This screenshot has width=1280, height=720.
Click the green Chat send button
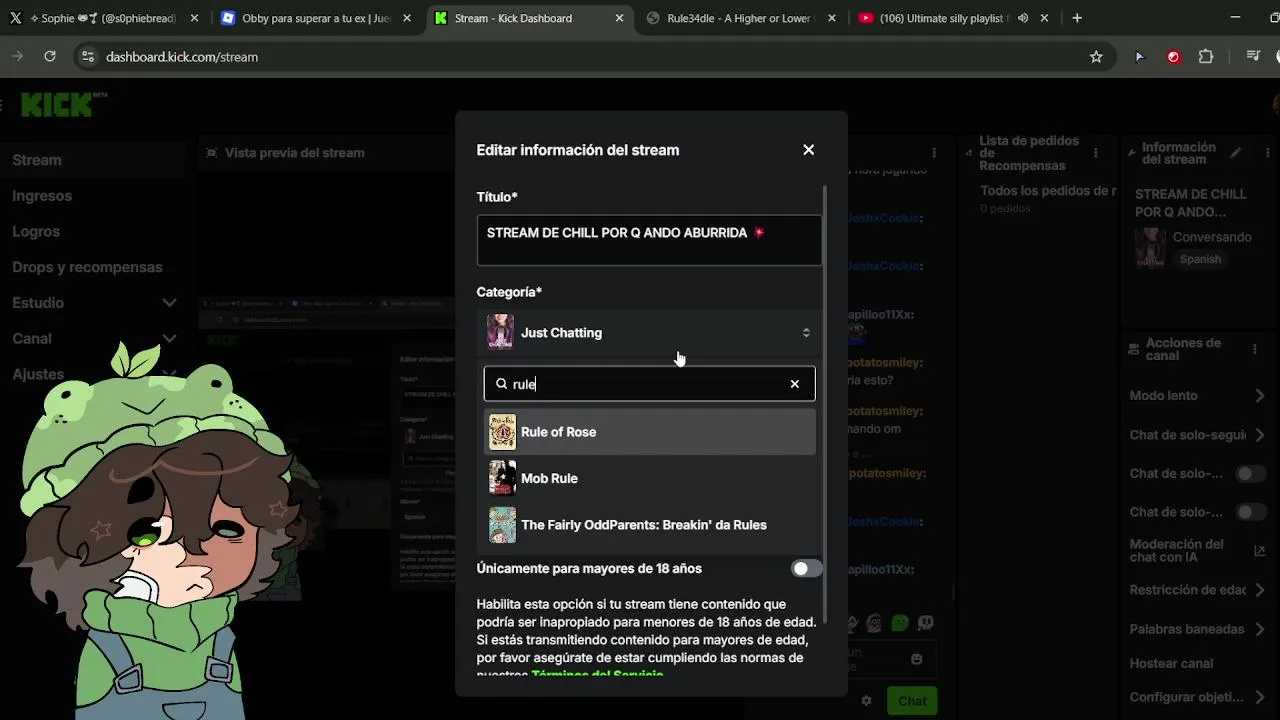click(912, 701)
